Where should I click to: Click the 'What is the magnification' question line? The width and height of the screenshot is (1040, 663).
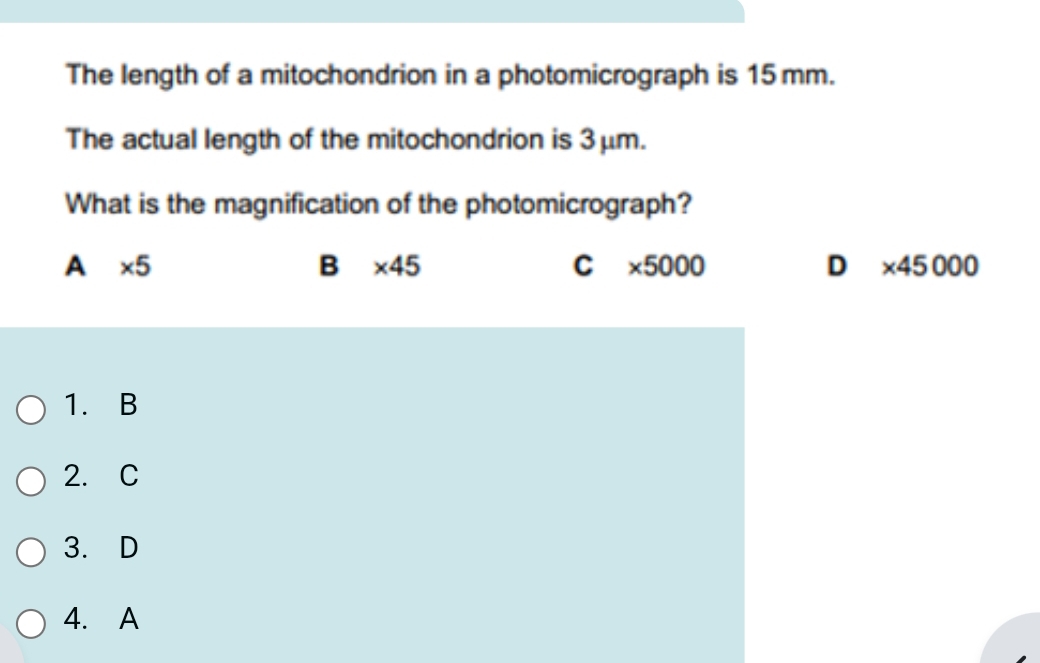pyautogui.click(x=379, y=204)
